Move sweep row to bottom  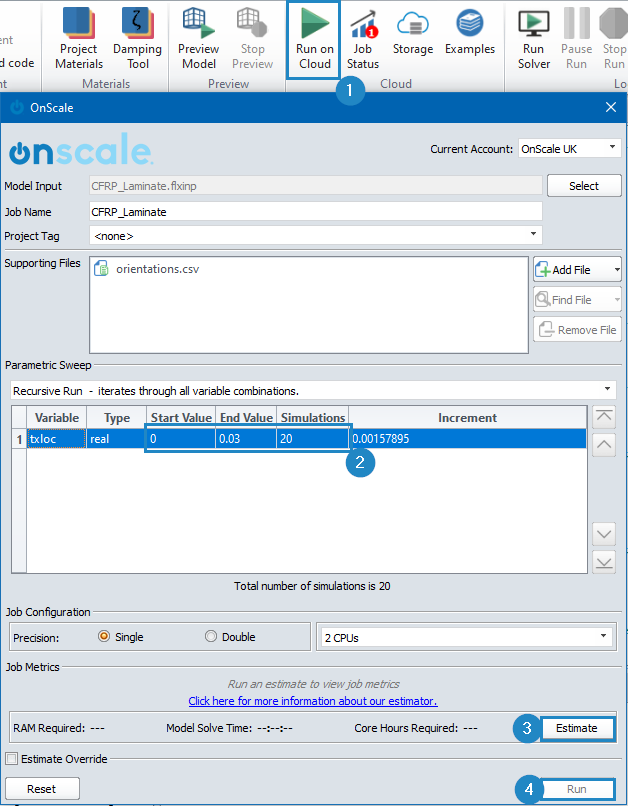pos(604,562)
